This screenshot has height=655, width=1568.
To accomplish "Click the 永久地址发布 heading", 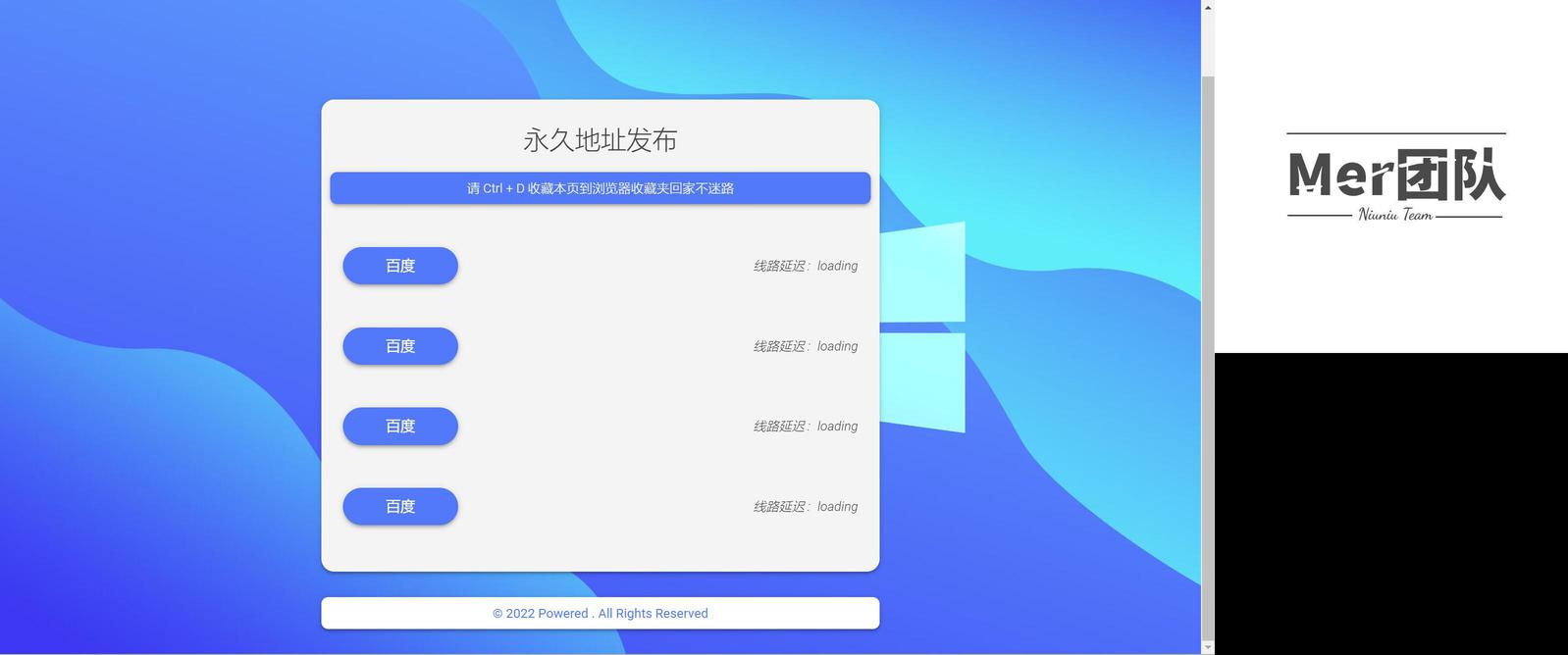I will tap(601, 140).
